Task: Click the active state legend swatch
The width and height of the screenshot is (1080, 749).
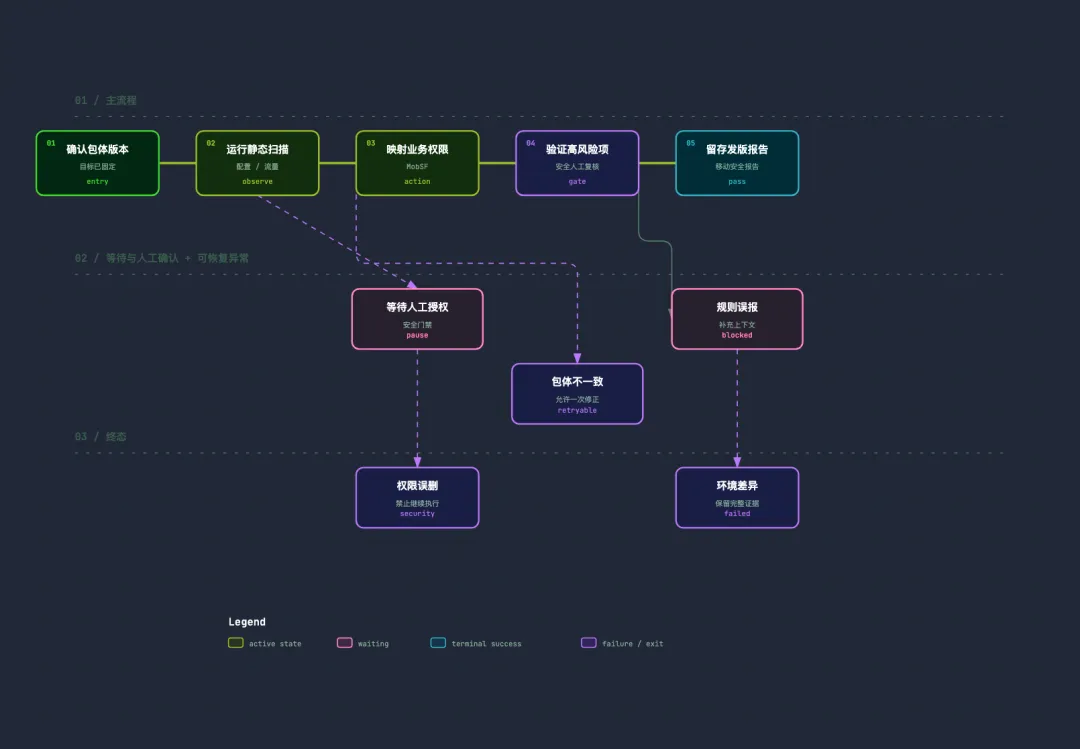Action: pyautogui.click(x=236, y=643)
